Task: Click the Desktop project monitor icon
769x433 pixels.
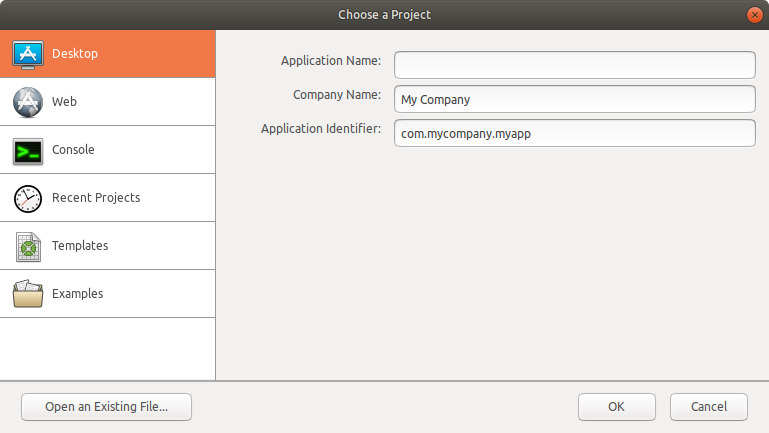Action: pyautogui.click(x=28, y=54)
